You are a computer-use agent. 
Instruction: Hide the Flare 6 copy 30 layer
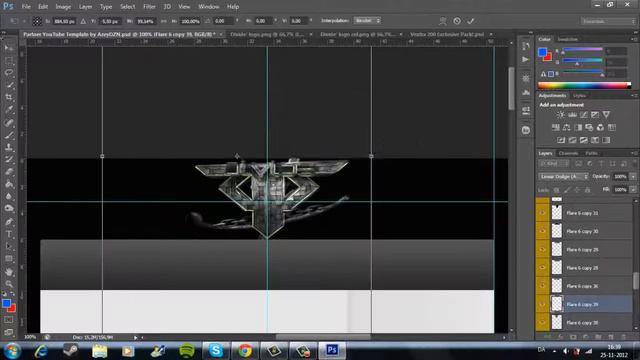[542, 231]
